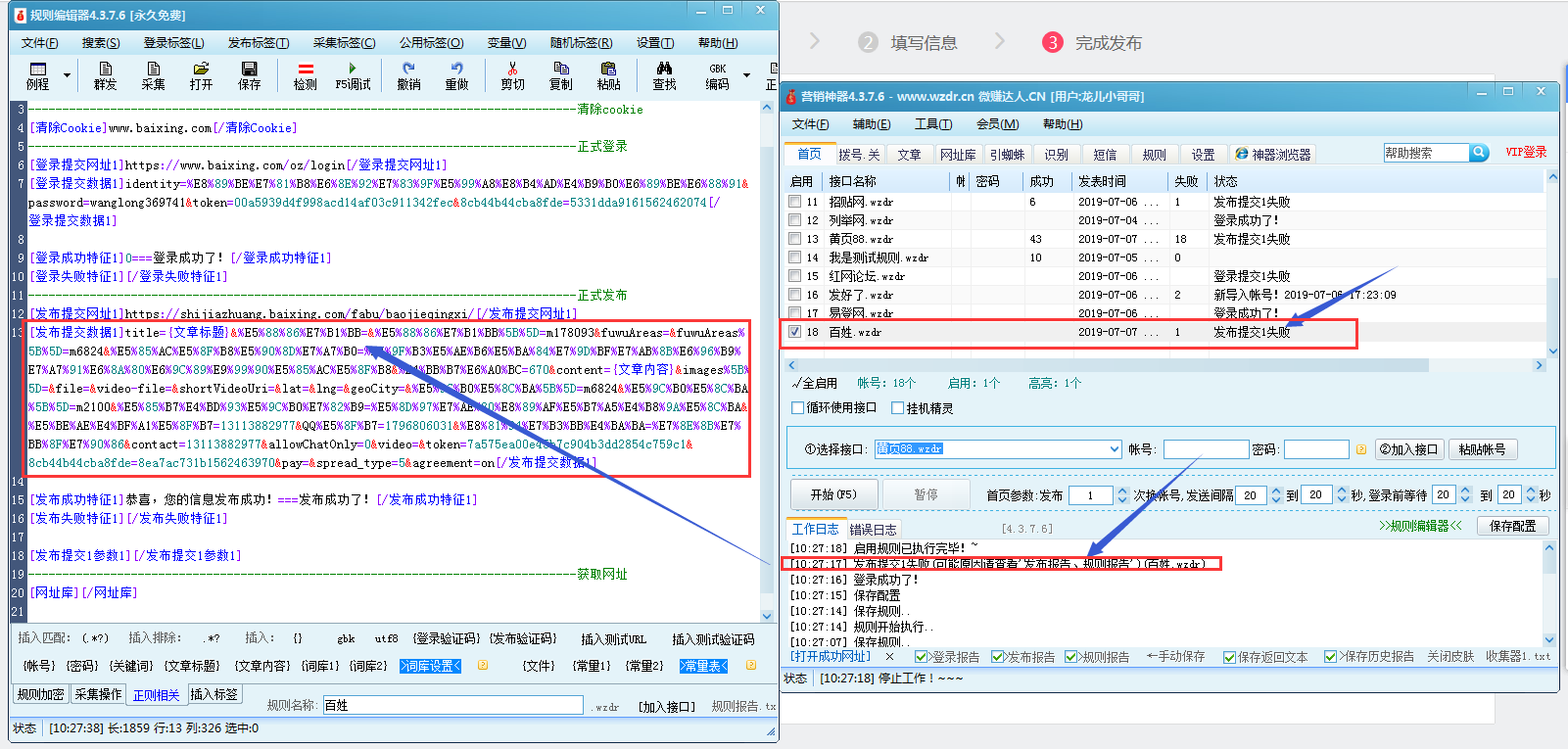This screenshot has height=749, width=1568.
Task: Click the ②加入接口 button
Action: tap(1409, 449)
